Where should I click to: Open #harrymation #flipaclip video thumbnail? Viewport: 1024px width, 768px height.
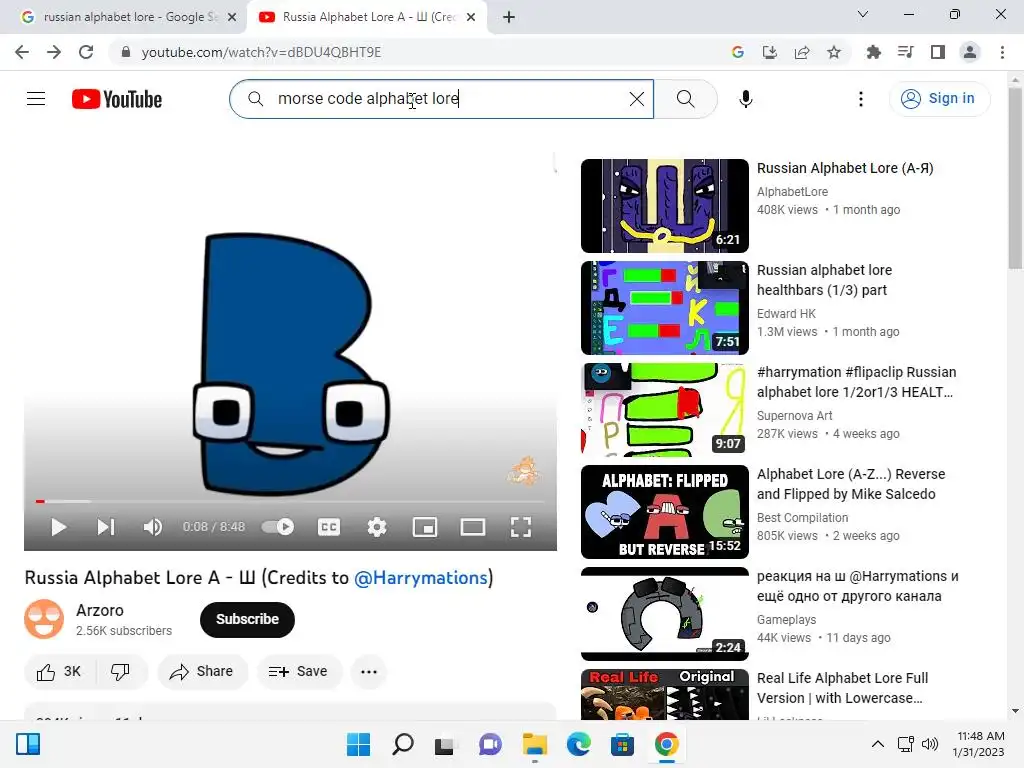665,409
